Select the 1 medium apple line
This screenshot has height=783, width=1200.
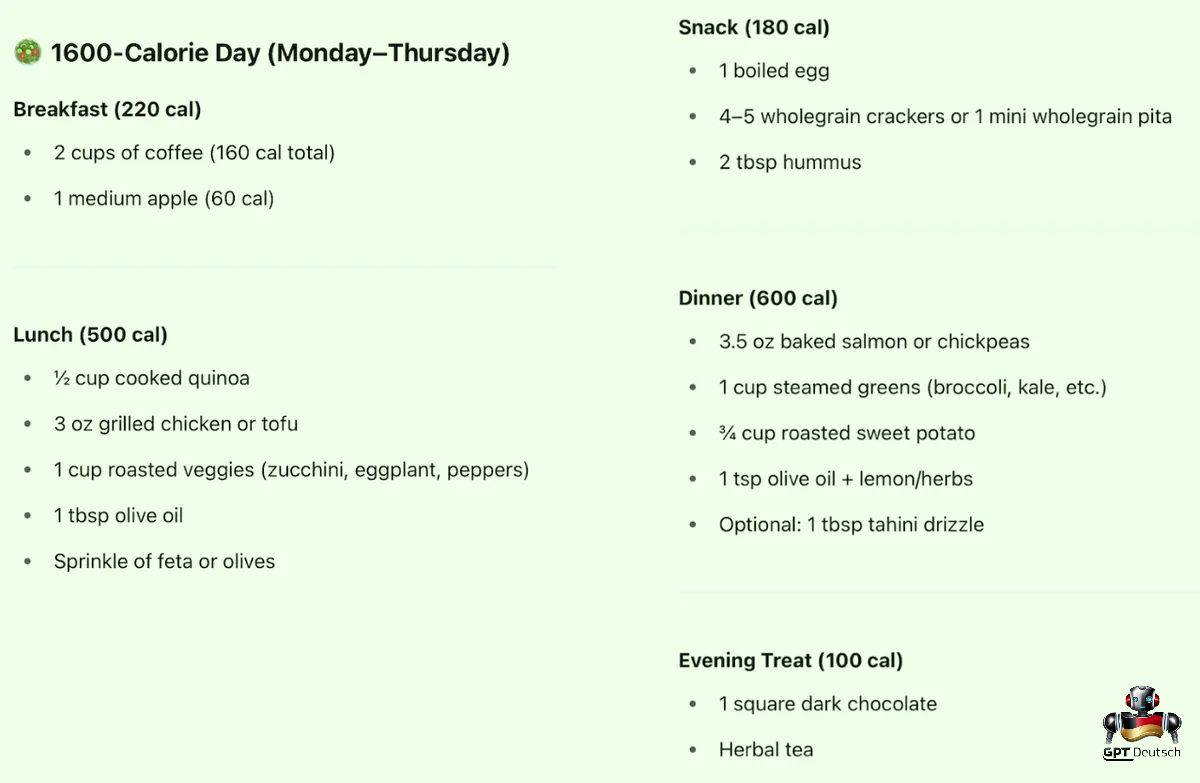click(x=164, y=198)
